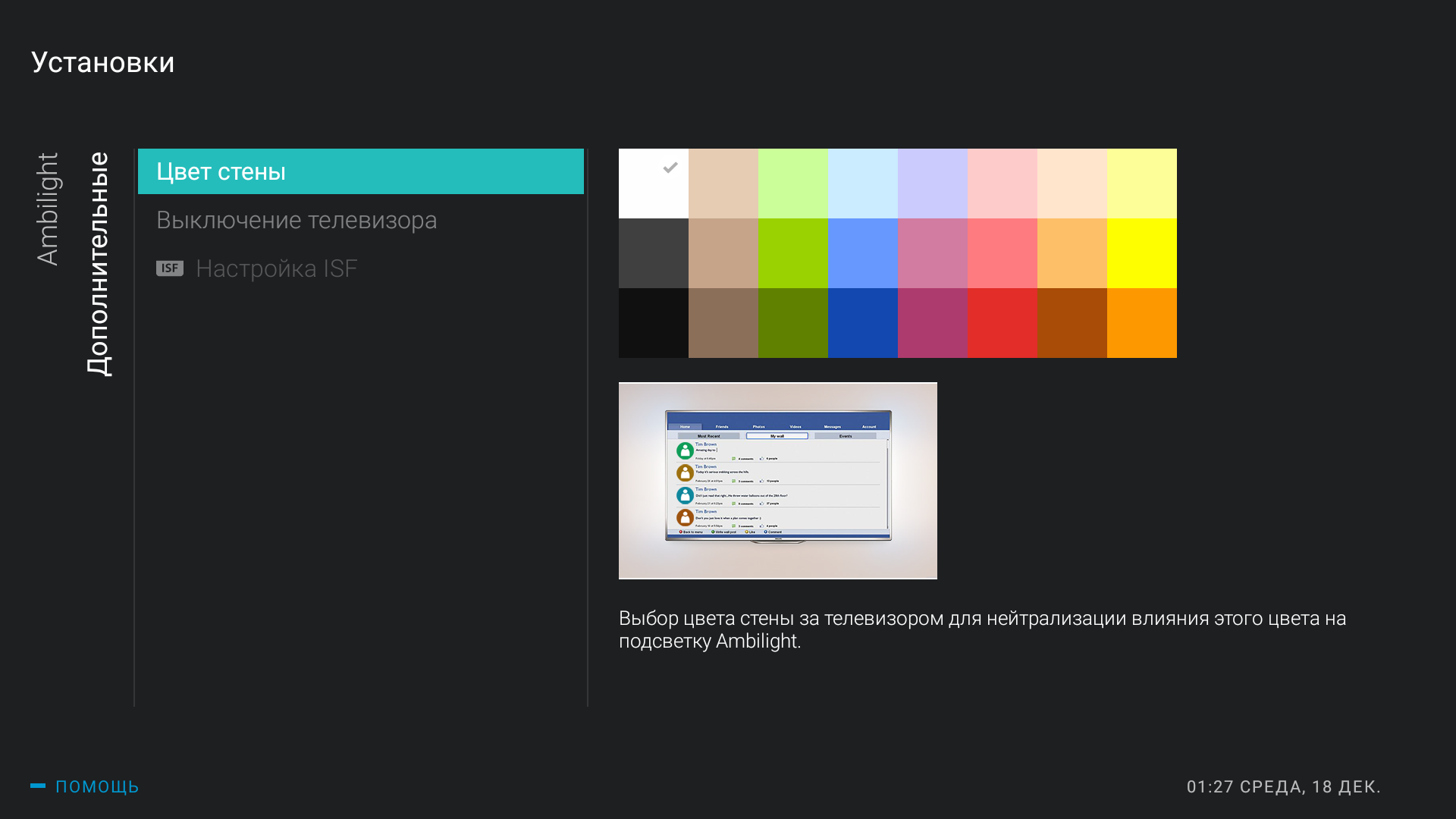Choose the black wall color swatch
The width and height of the screenshot is (1456, 819).
[653, 323]
